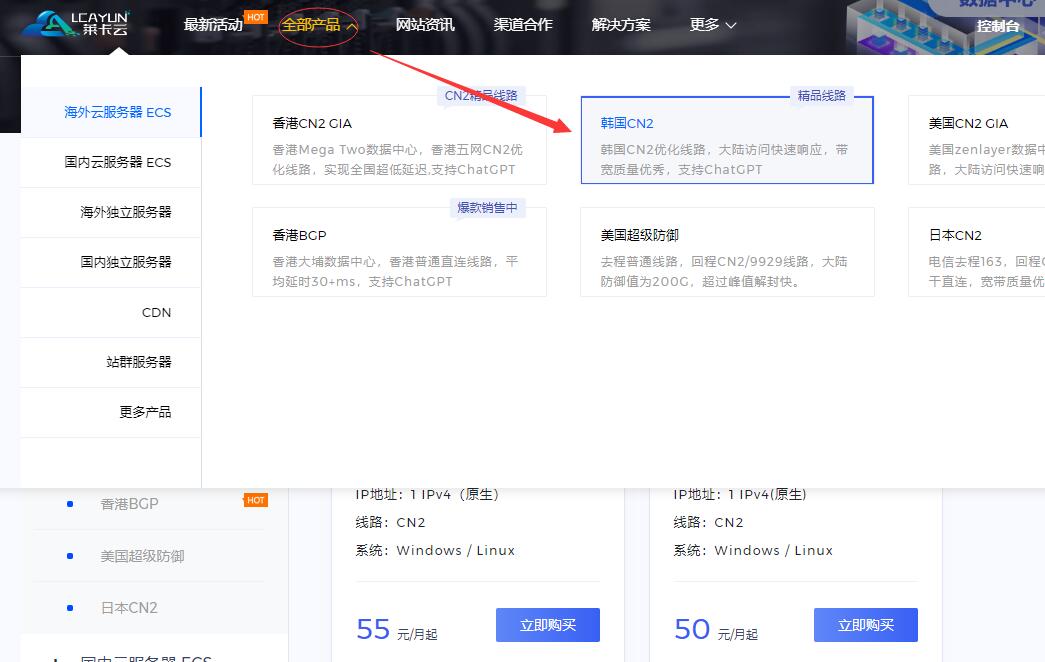Image resolution: width=1045 pixels, height=662 pixels.
Task: Select 香港BGP in the left sidebar list
Action: (x=129, y=504)
